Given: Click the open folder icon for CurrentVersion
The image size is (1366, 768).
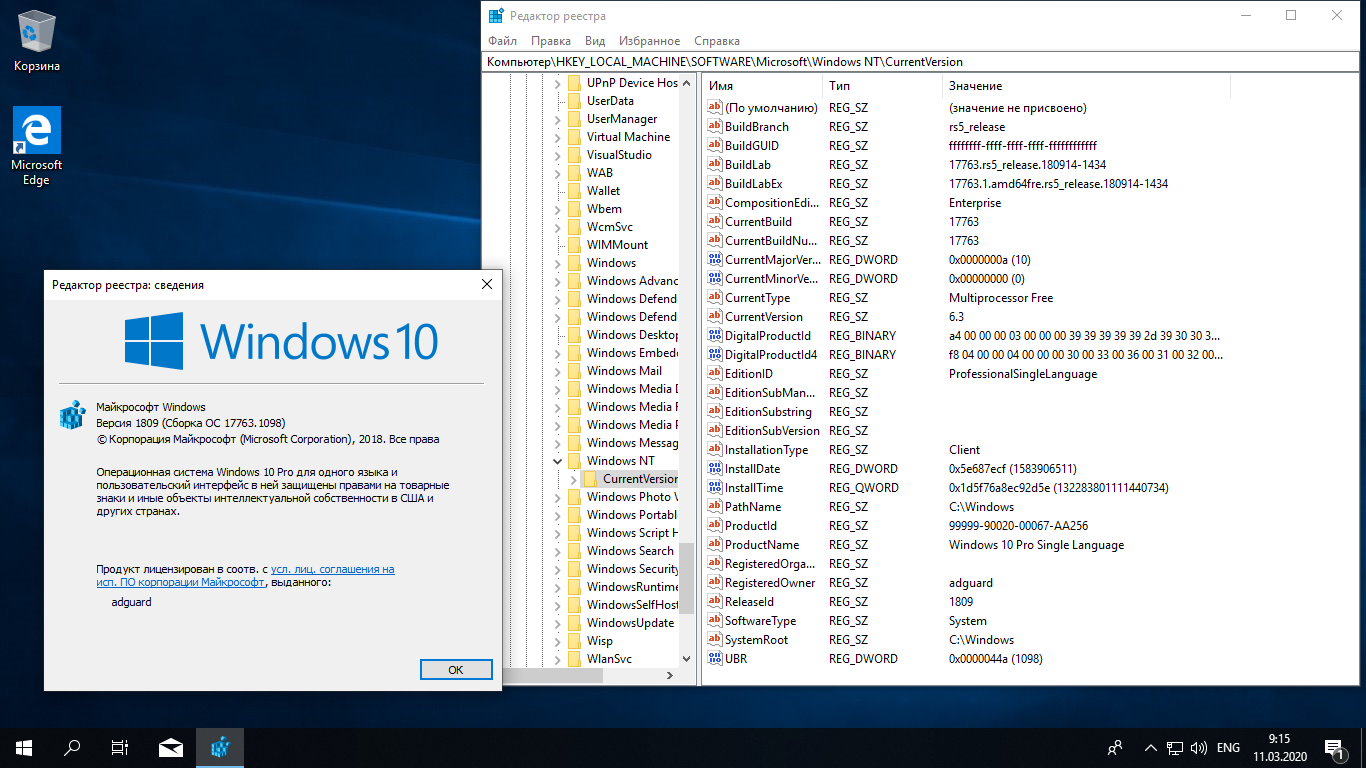Looking at the screenshot, I should [590, 479].
